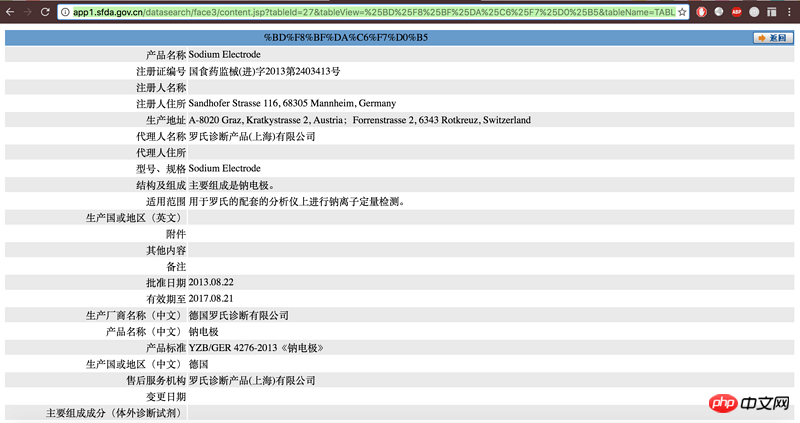Select product standard YZB/GER 4276-2013
The height and width of the screenshot is (423, 800).
coord(256,348)
